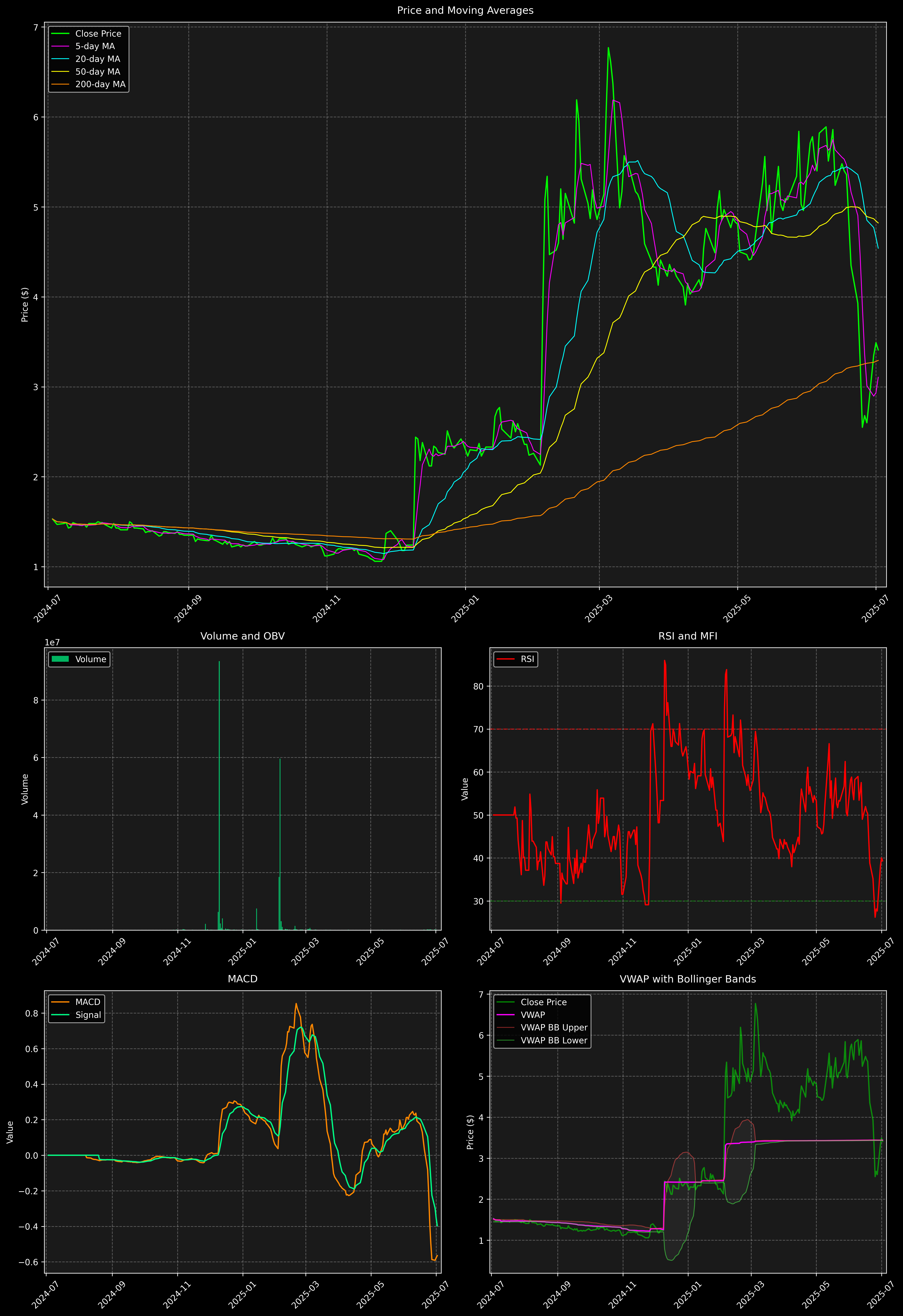Click the orange MACD legend line sample
The image size is (903, 1316).
click(x=61, y=1002)
